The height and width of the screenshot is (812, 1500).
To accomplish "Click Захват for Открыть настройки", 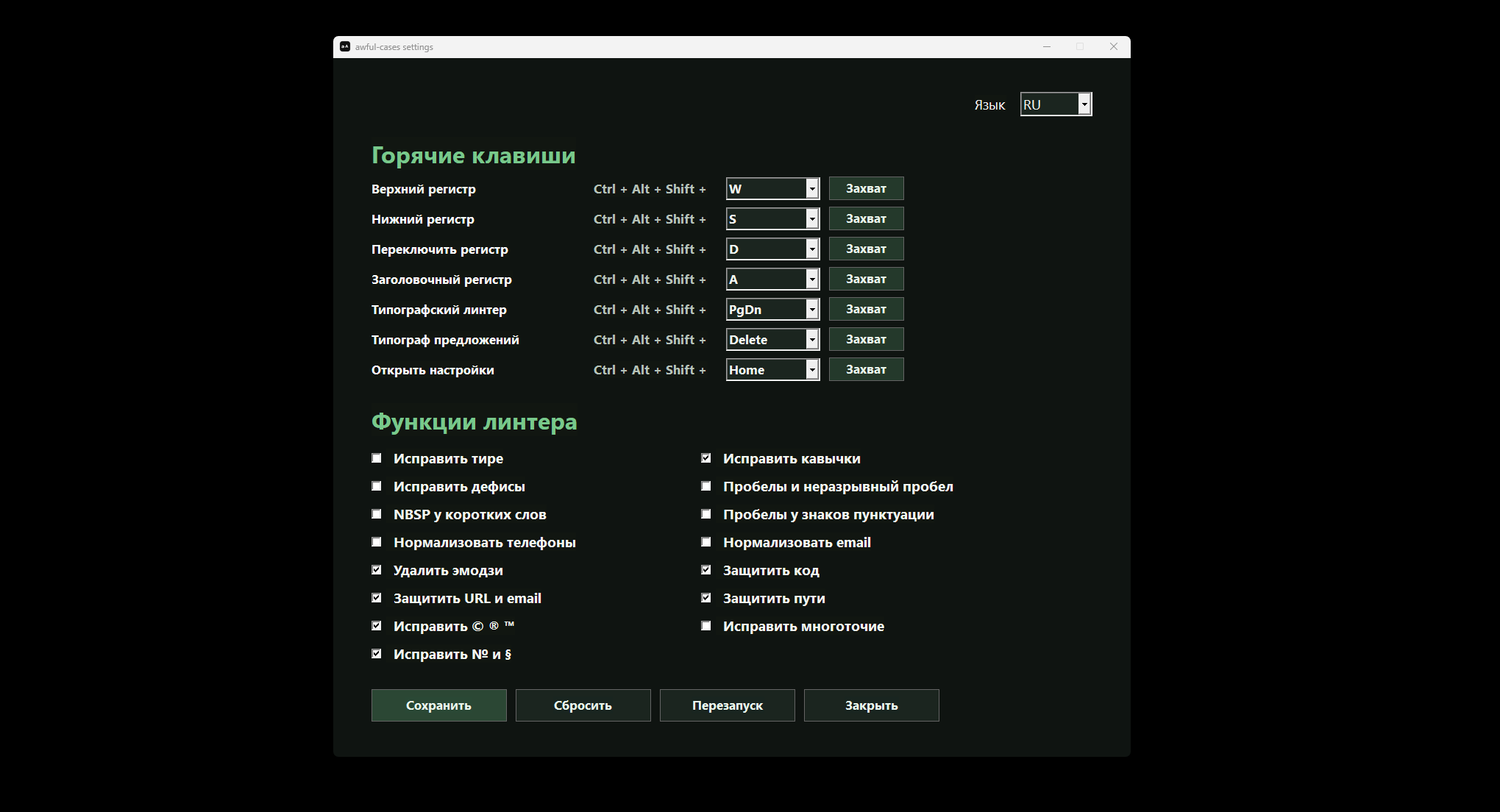I will tap(866, 369).
